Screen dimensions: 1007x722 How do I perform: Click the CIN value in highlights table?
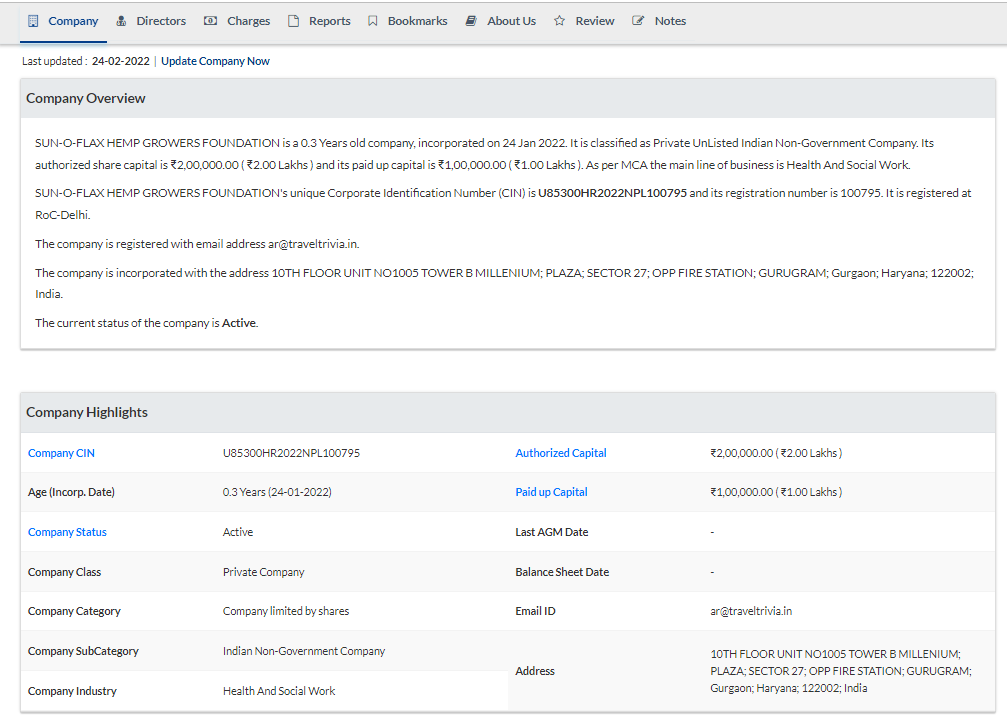click(x=291, y=453)
